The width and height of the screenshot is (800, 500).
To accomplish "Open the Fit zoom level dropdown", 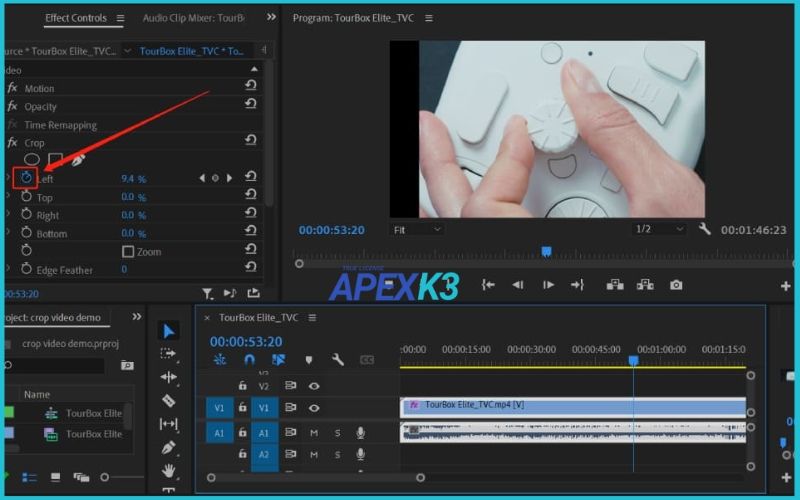I will click(x=417, y=230).
